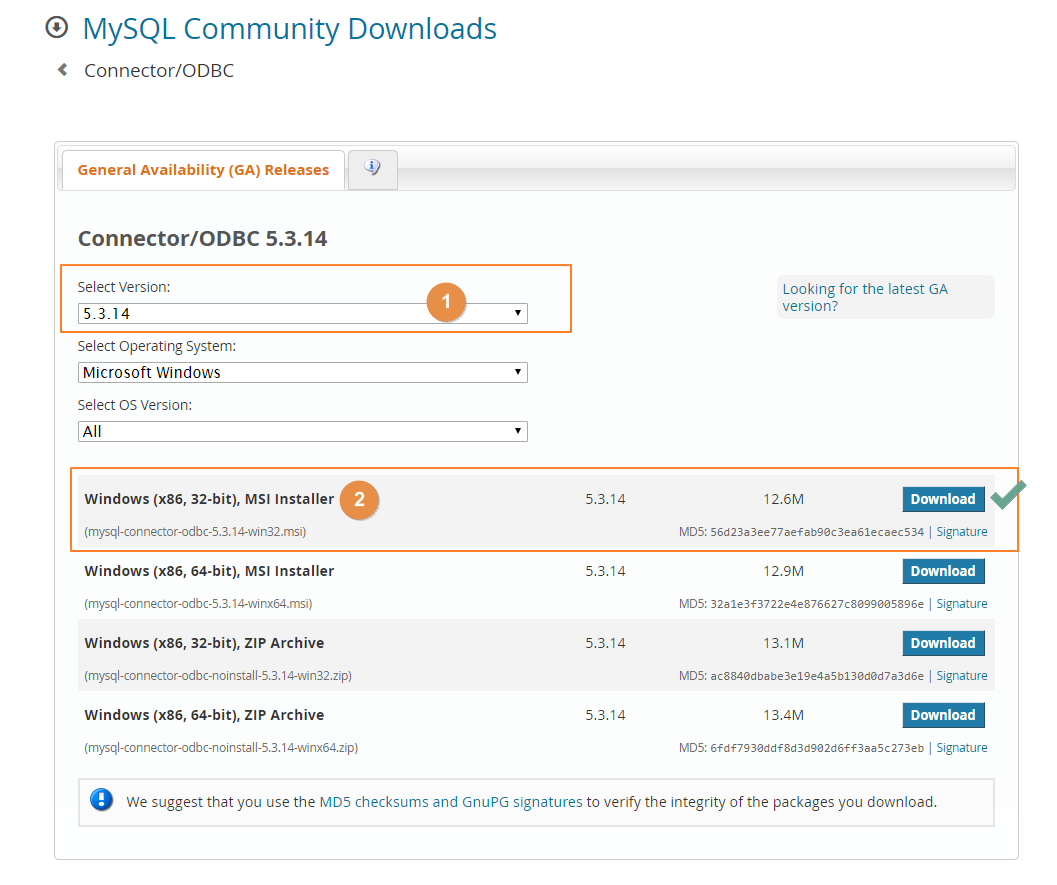1057x885 pixels.
Task: Go back to Connector/ODBC page link
Action: (x=159, y=71)
